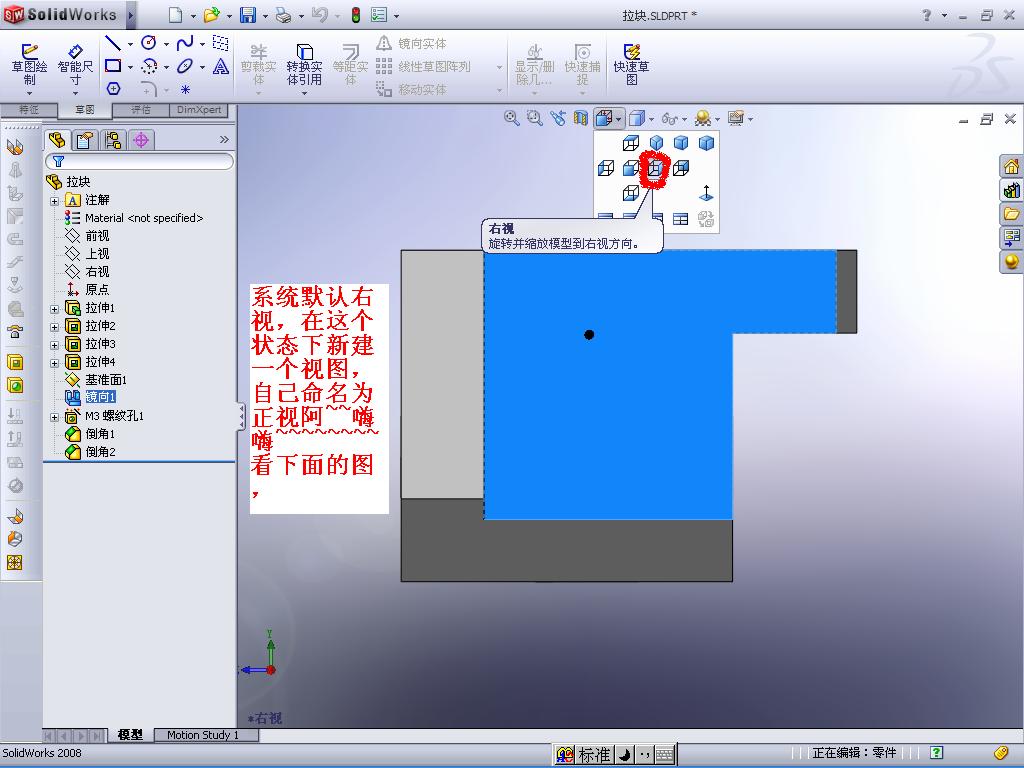Viewport: 1024px width, 768px height.
Task: Open the 线性草图阵列 dropdown arrow
Action: [500, 67]
